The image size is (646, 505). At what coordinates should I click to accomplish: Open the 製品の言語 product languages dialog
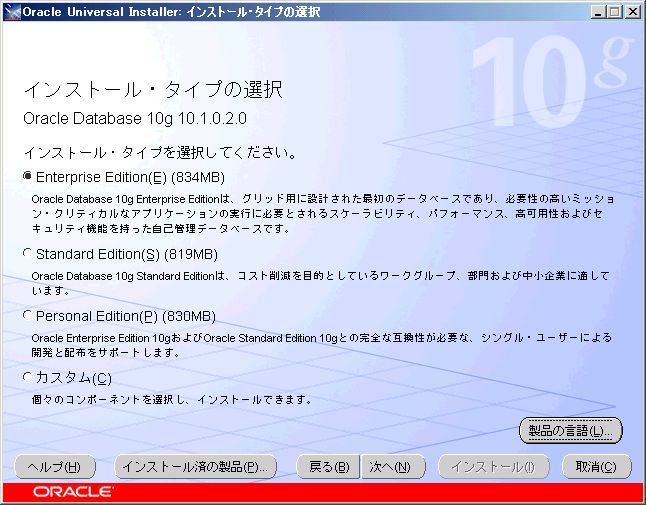pyautogui.click(x=571, y=431)
